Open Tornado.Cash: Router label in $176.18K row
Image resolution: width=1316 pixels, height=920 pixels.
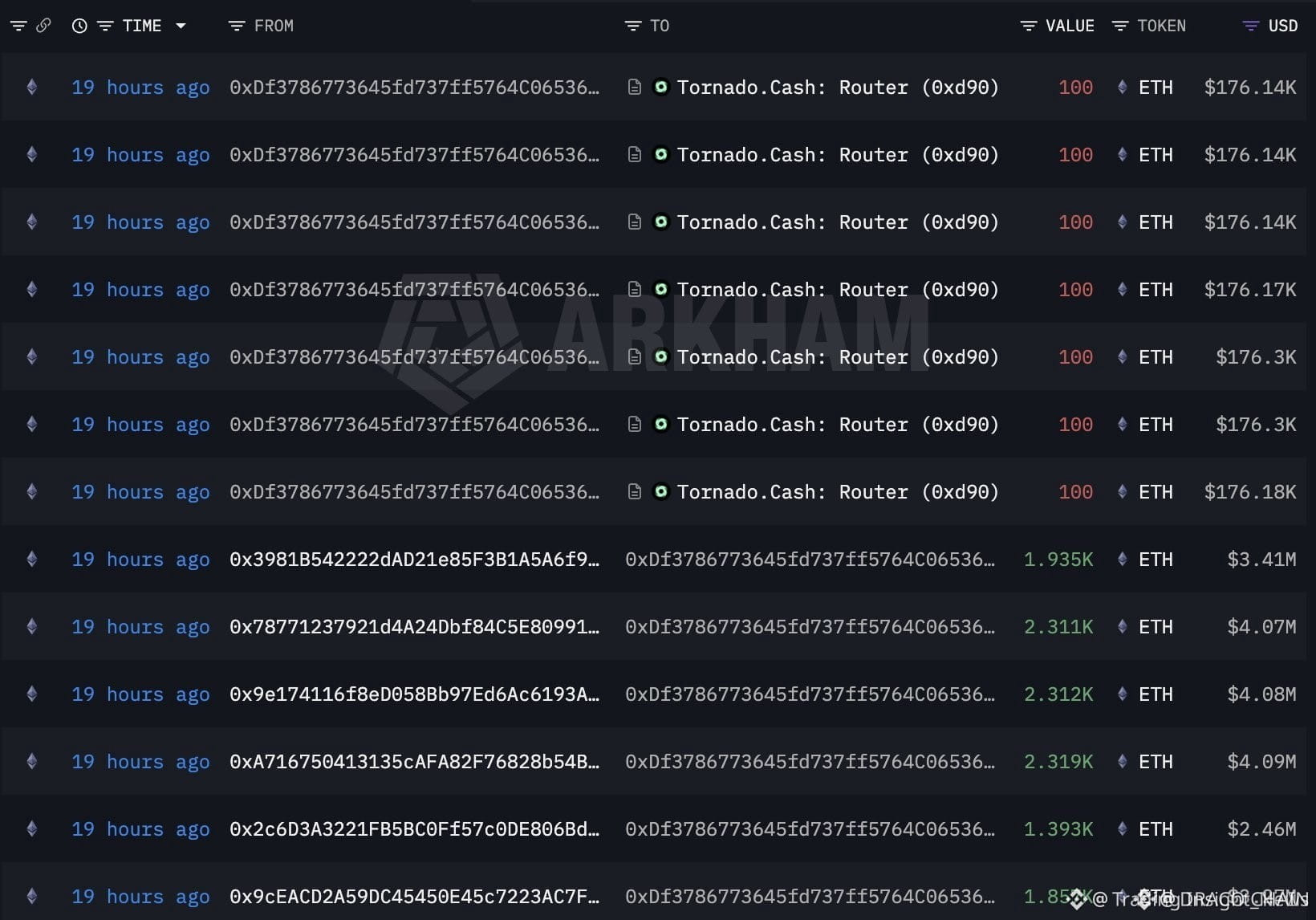tap(838, 491)
